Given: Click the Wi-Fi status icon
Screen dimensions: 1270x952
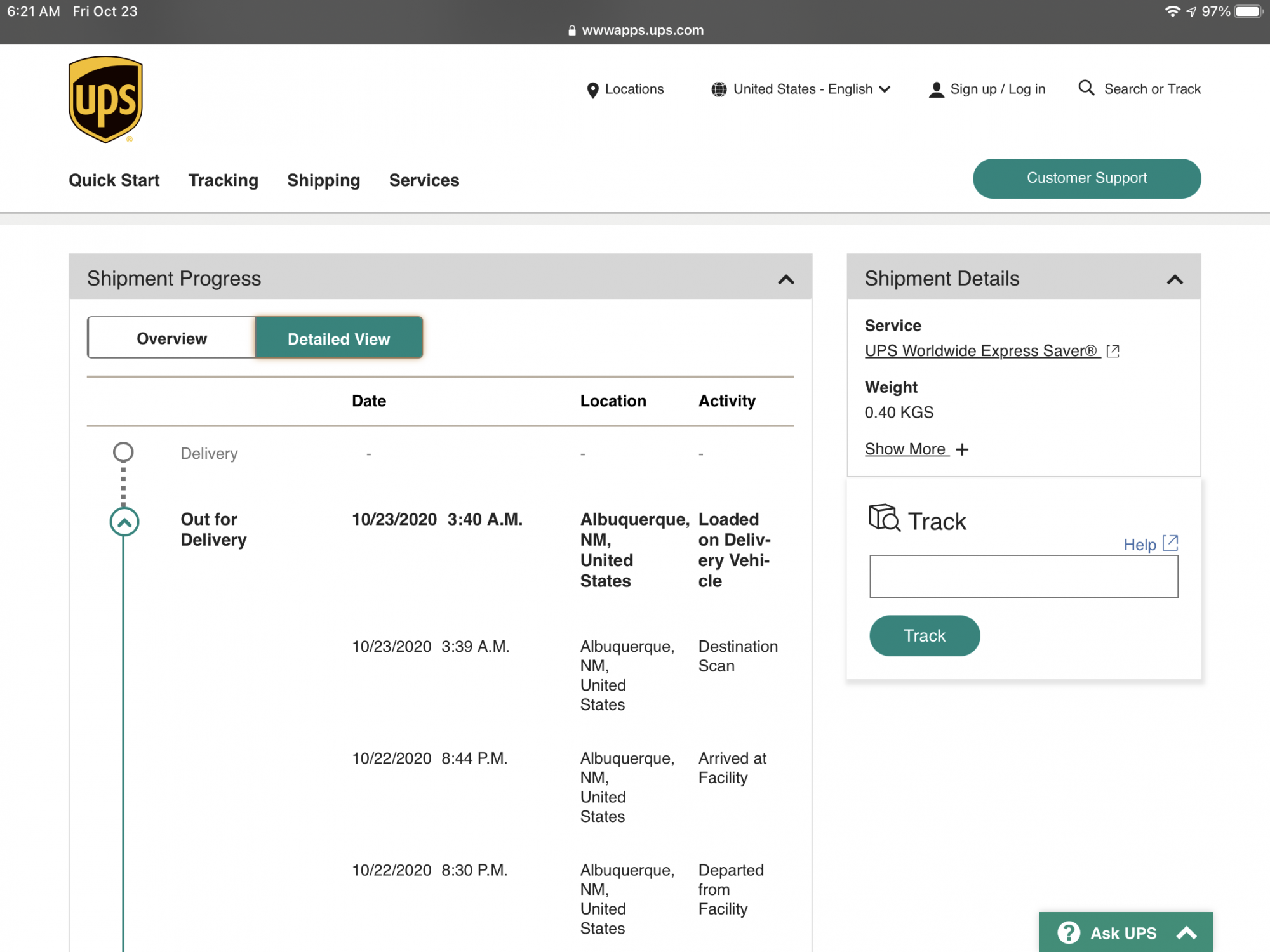Looking at the screenshot, I should click(1172, 11).
